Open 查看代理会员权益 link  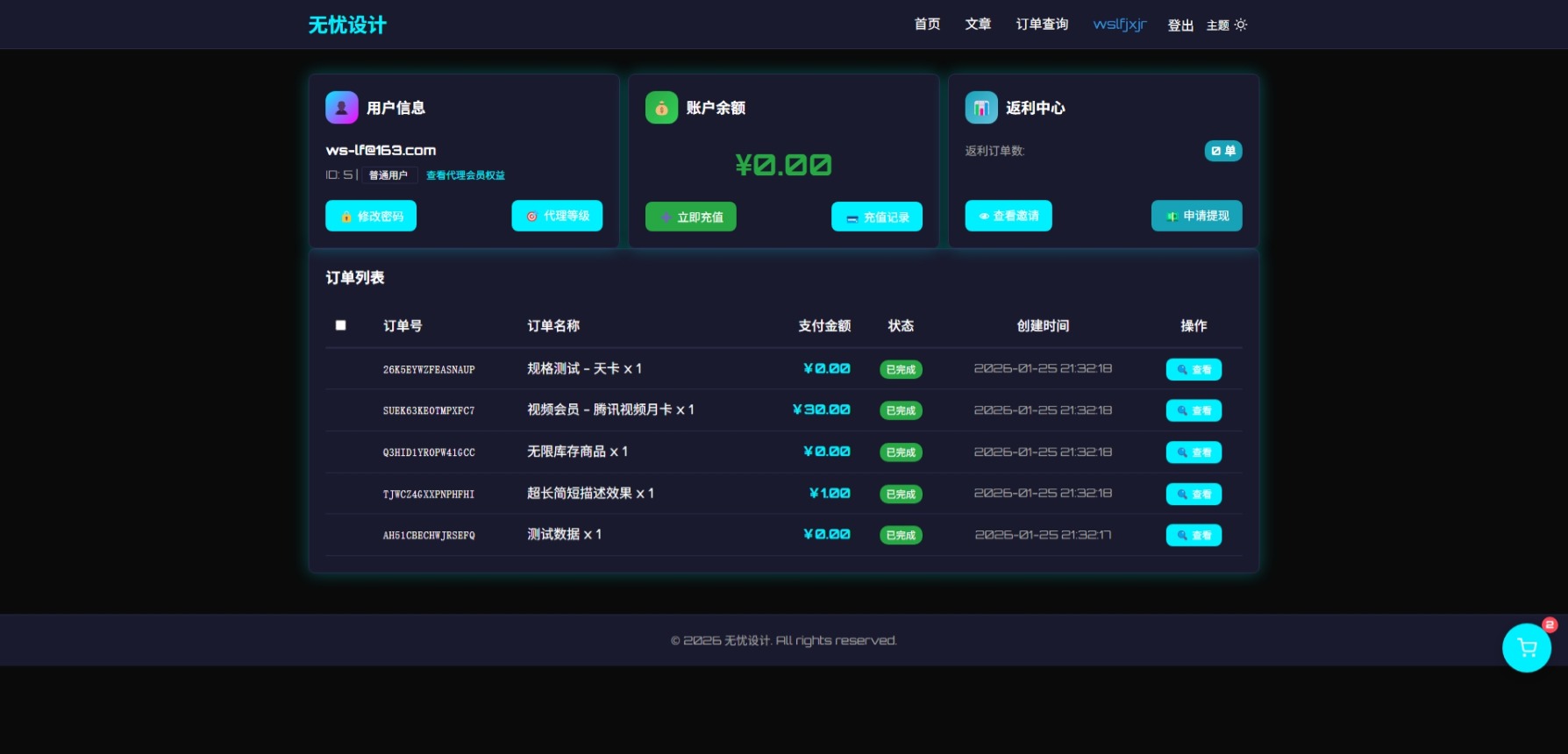click(x=465, y=175)
